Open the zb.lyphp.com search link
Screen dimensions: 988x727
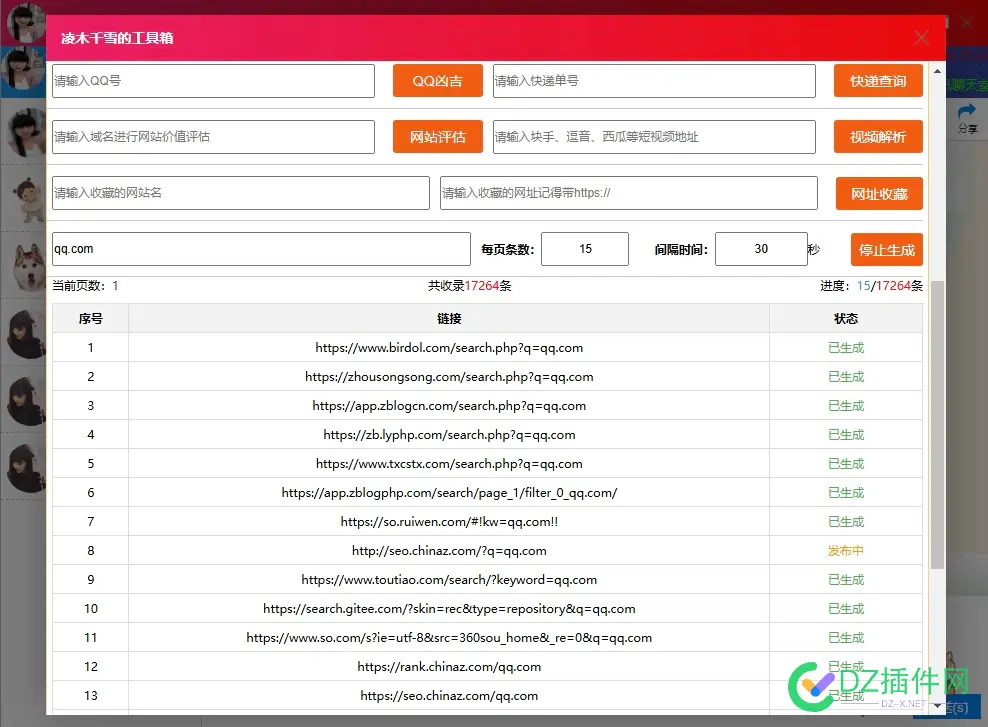449,435
